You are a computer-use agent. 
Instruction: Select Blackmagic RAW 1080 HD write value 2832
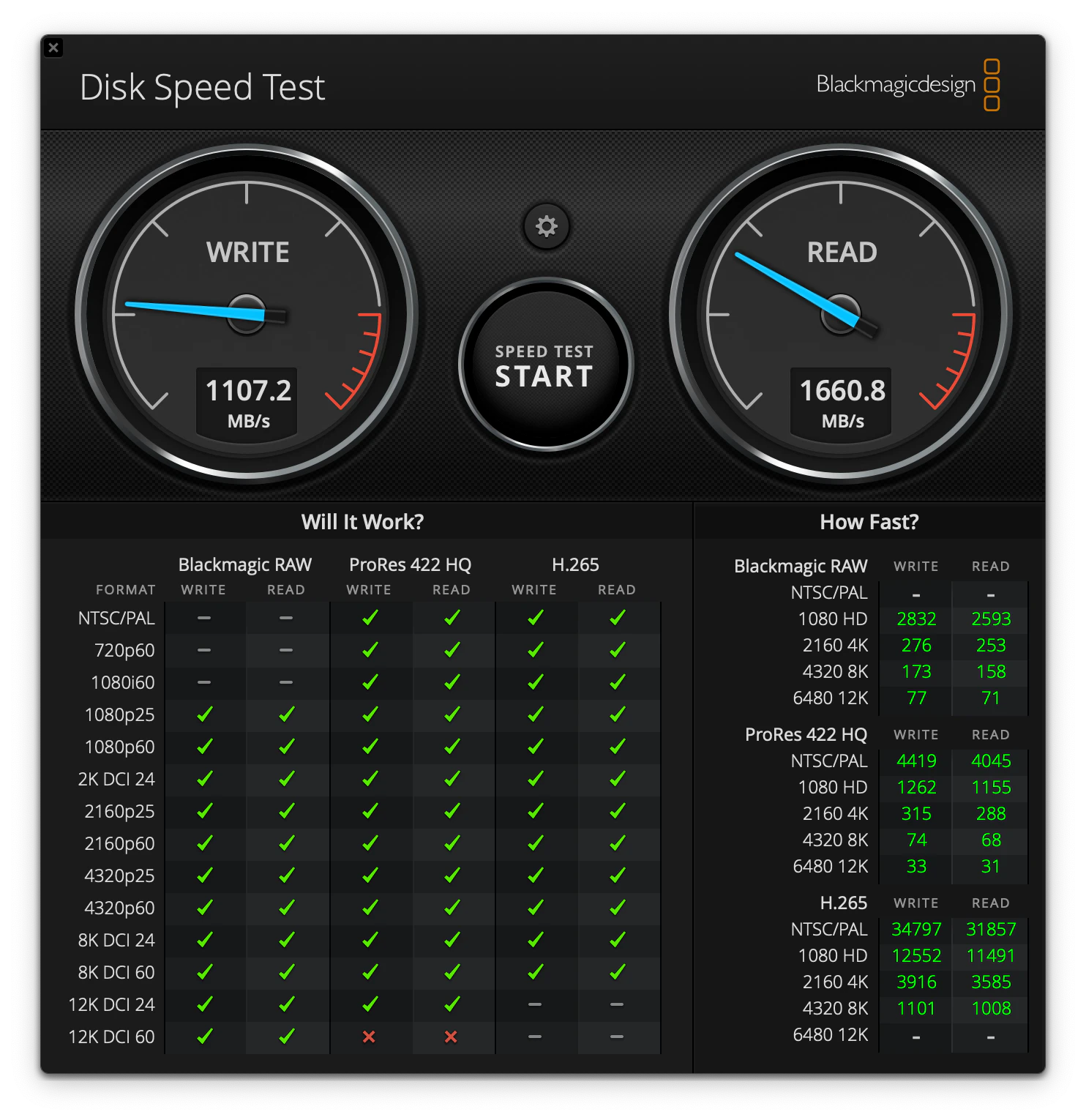point(916,619)
